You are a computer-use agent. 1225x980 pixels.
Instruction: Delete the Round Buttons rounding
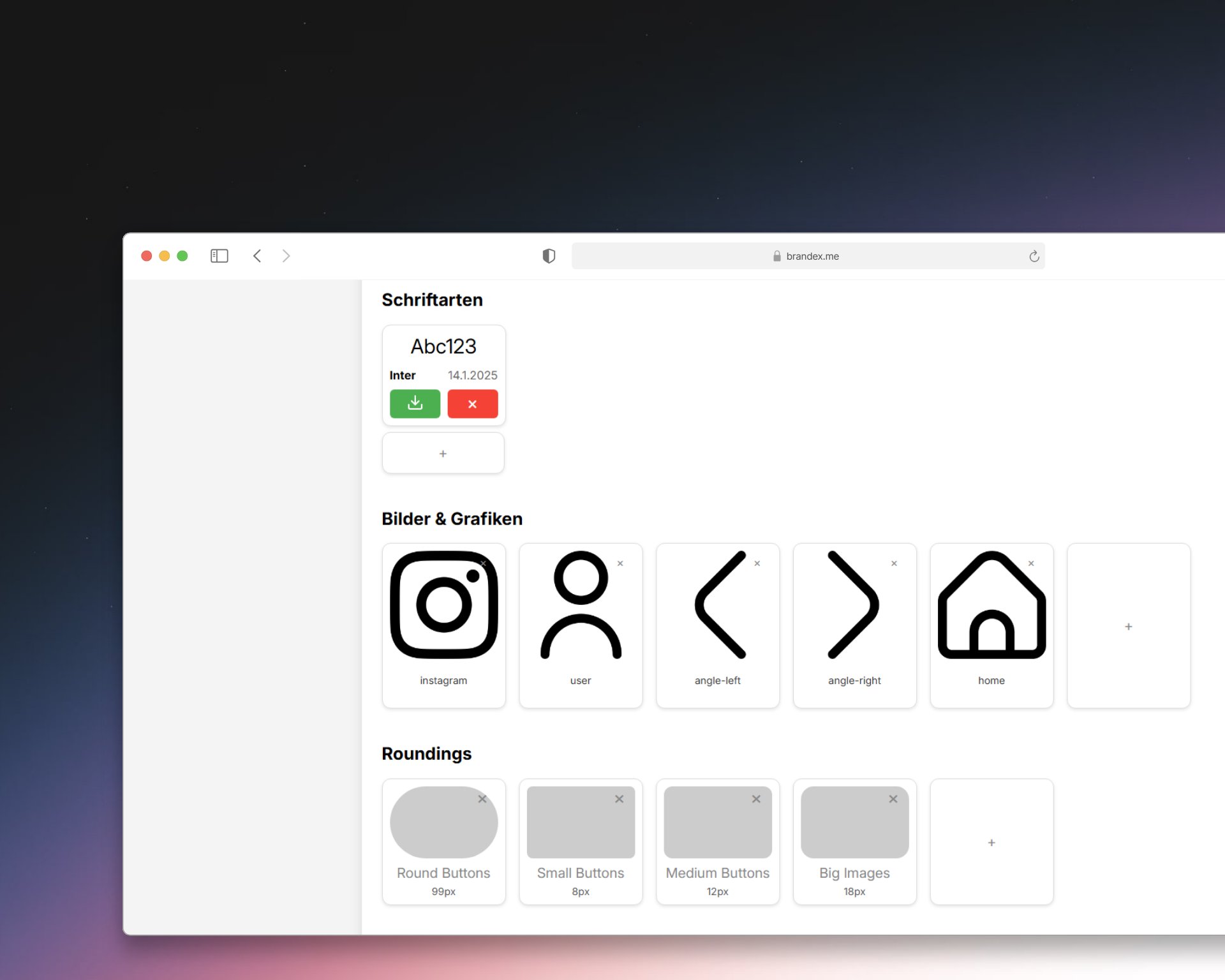click(x=482, y=799)
